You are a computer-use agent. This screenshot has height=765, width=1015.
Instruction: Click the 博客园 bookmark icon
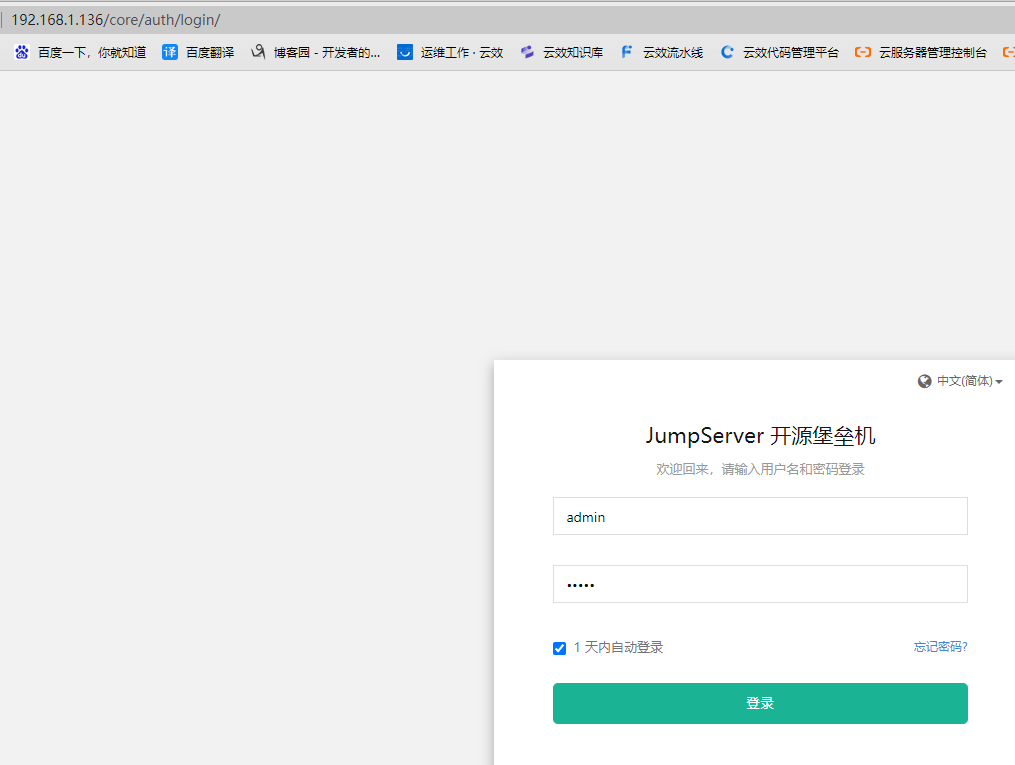(x=258, y=52)
